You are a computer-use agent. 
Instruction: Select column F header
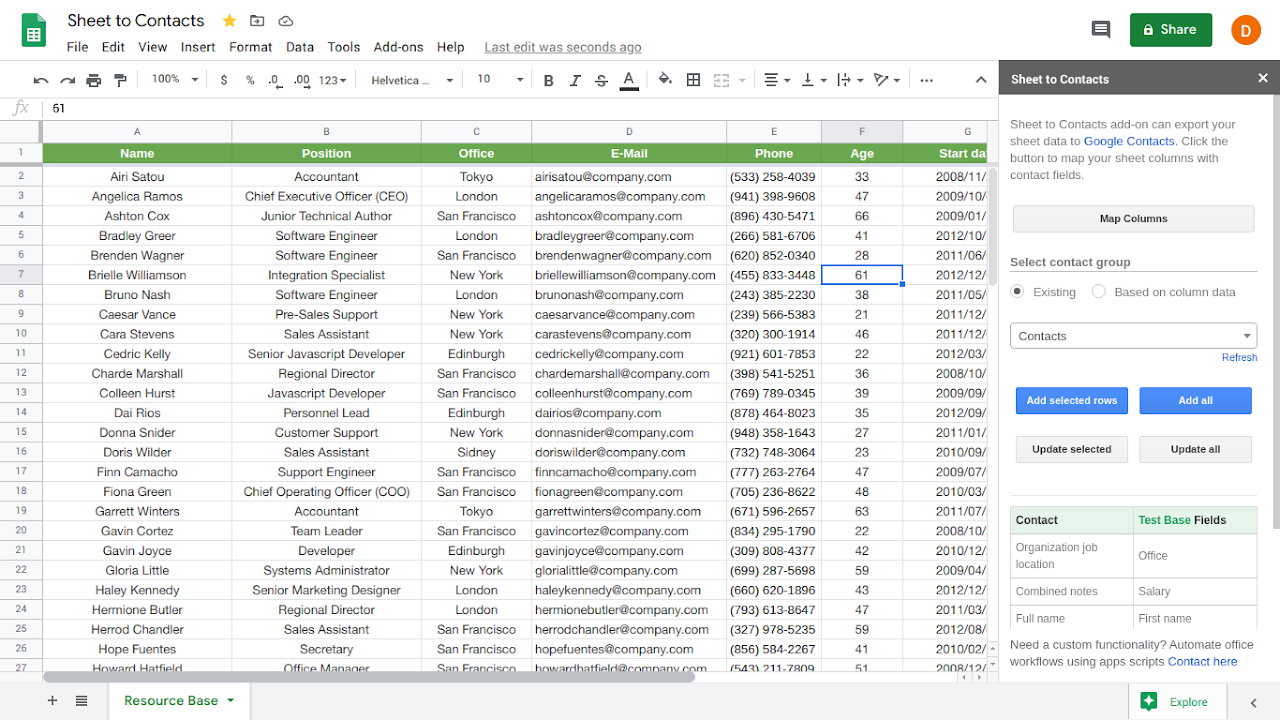(x=862, y=131)
